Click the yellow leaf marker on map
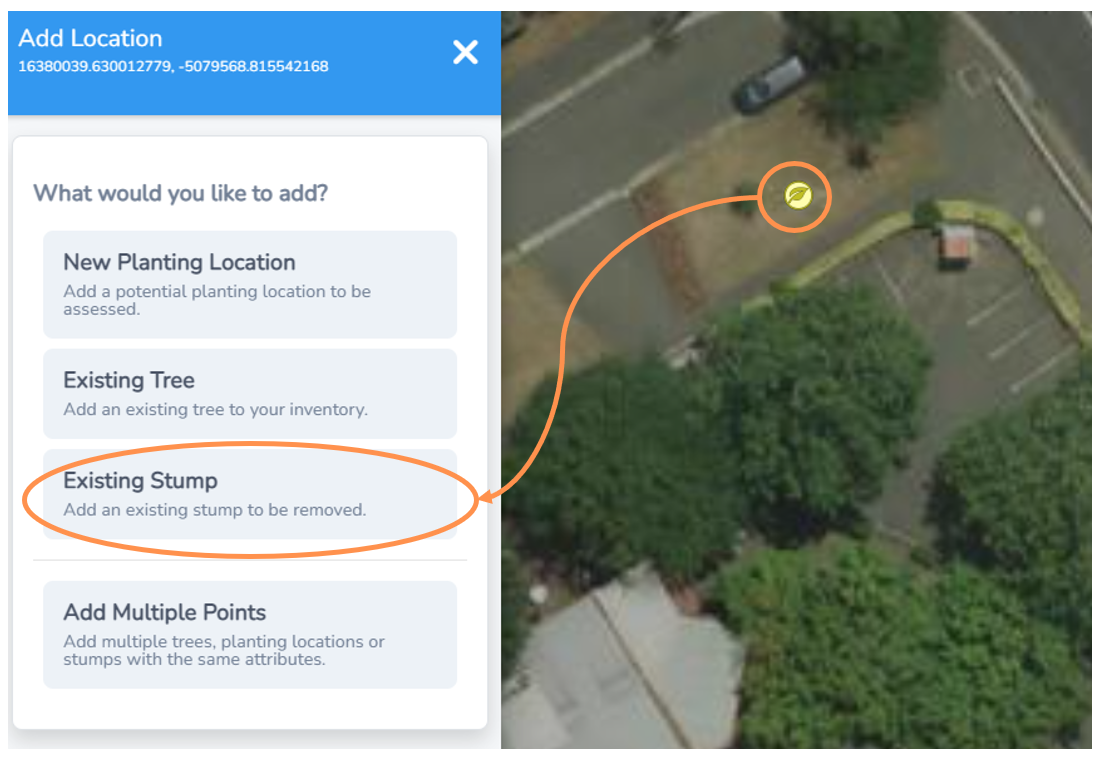This screenshot has width=1103, height=759. click(798, 196)
